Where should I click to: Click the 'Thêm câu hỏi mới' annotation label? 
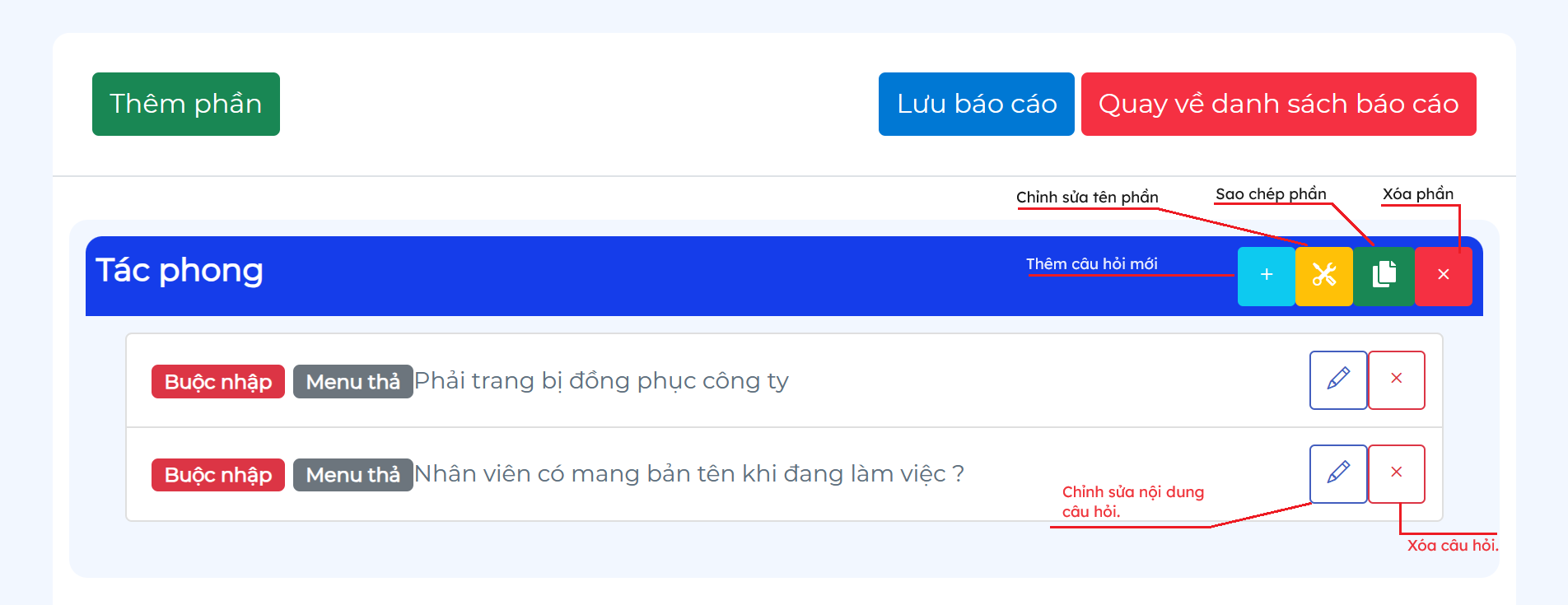[1091, 264]
